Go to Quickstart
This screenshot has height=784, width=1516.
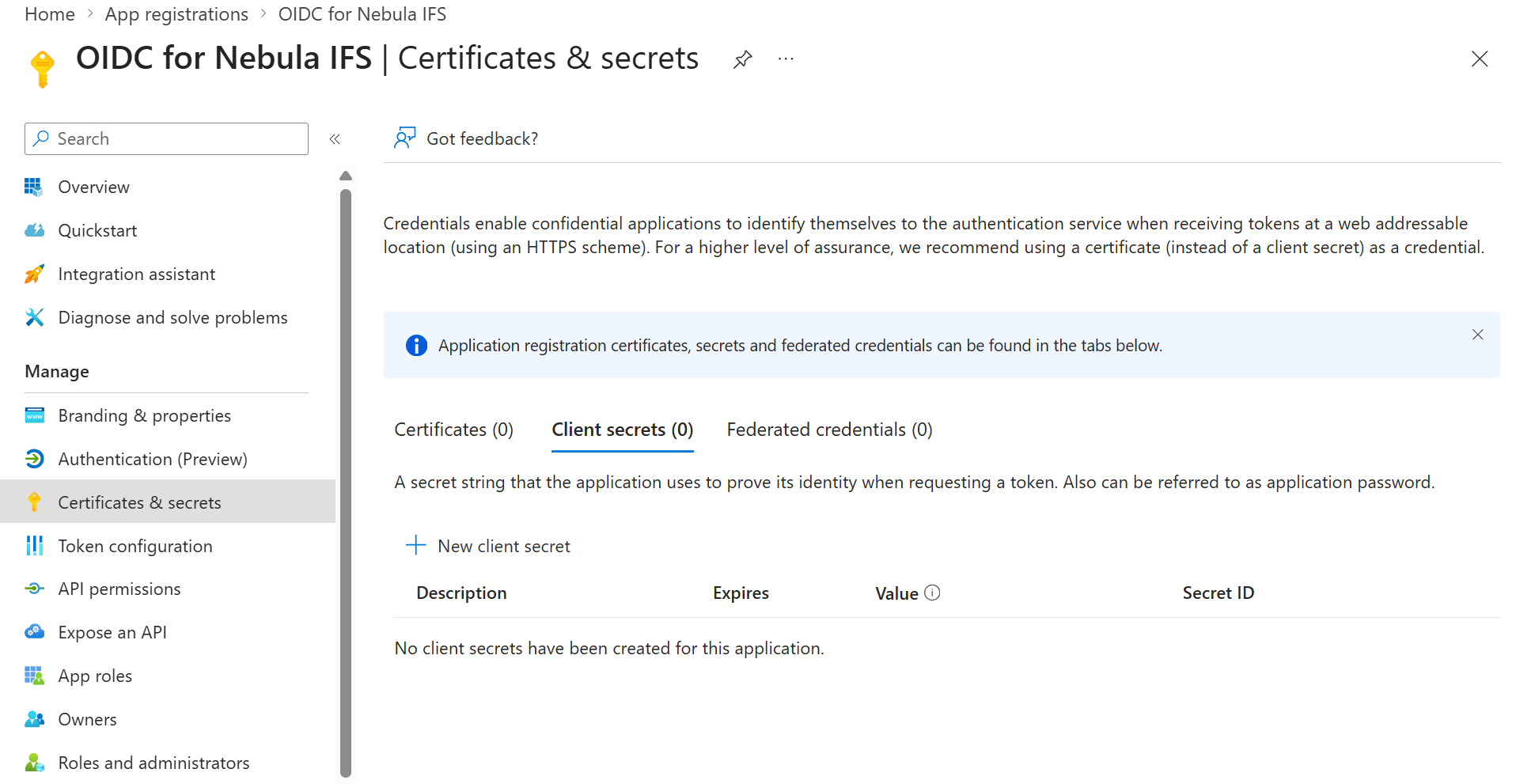click(97, 230)
